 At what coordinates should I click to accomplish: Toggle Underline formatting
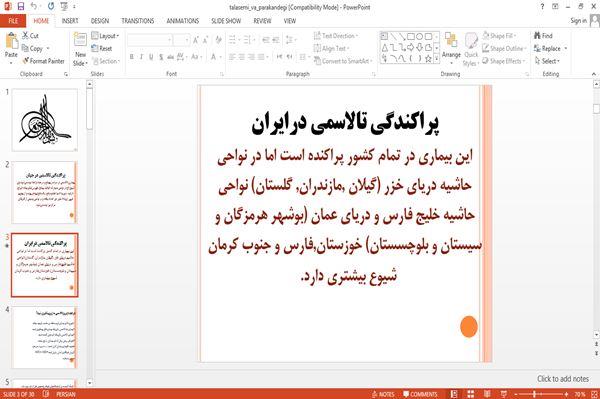click(x=151, y=57)
